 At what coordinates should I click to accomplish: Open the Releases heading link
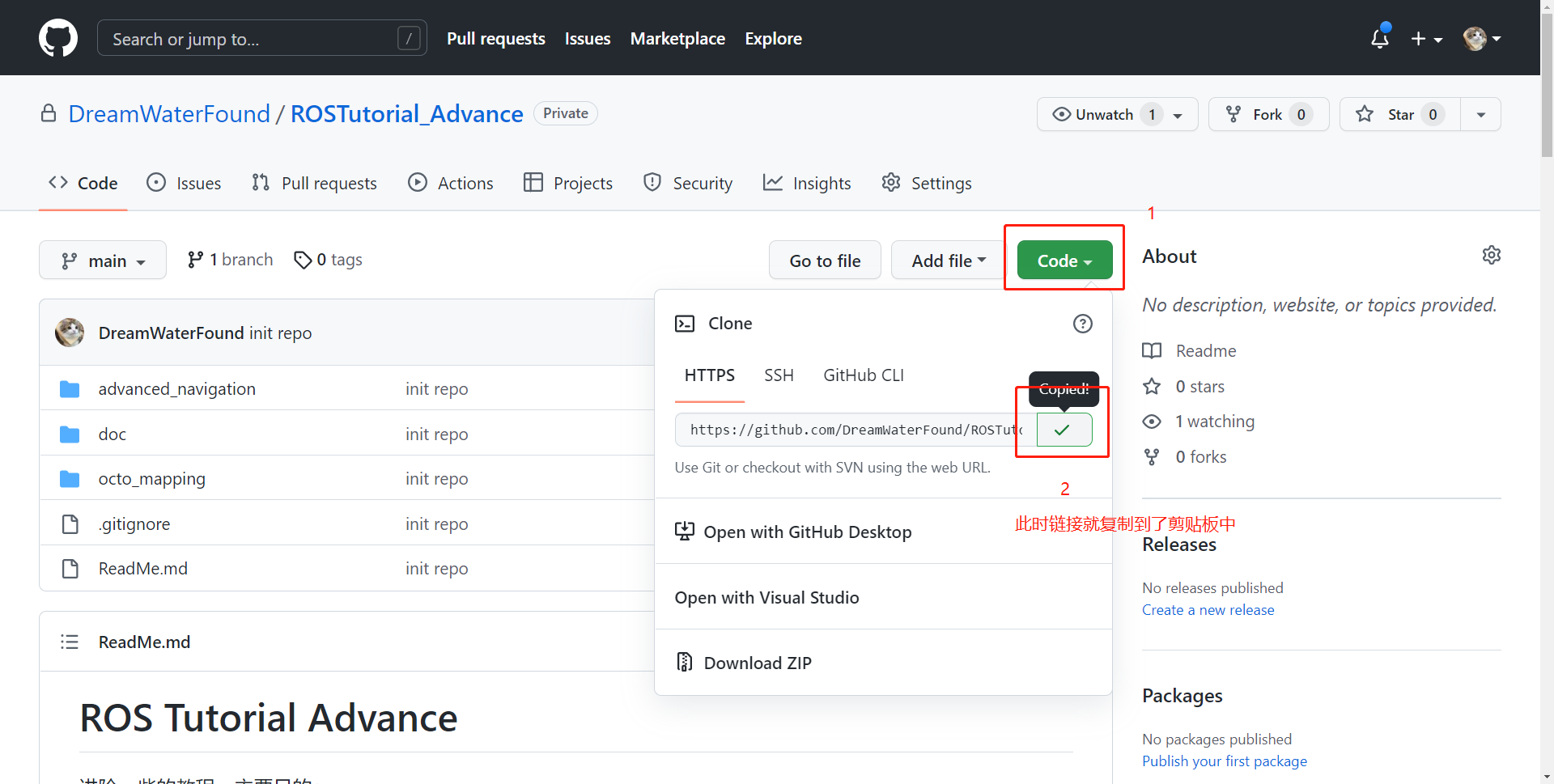[1179, 545]
